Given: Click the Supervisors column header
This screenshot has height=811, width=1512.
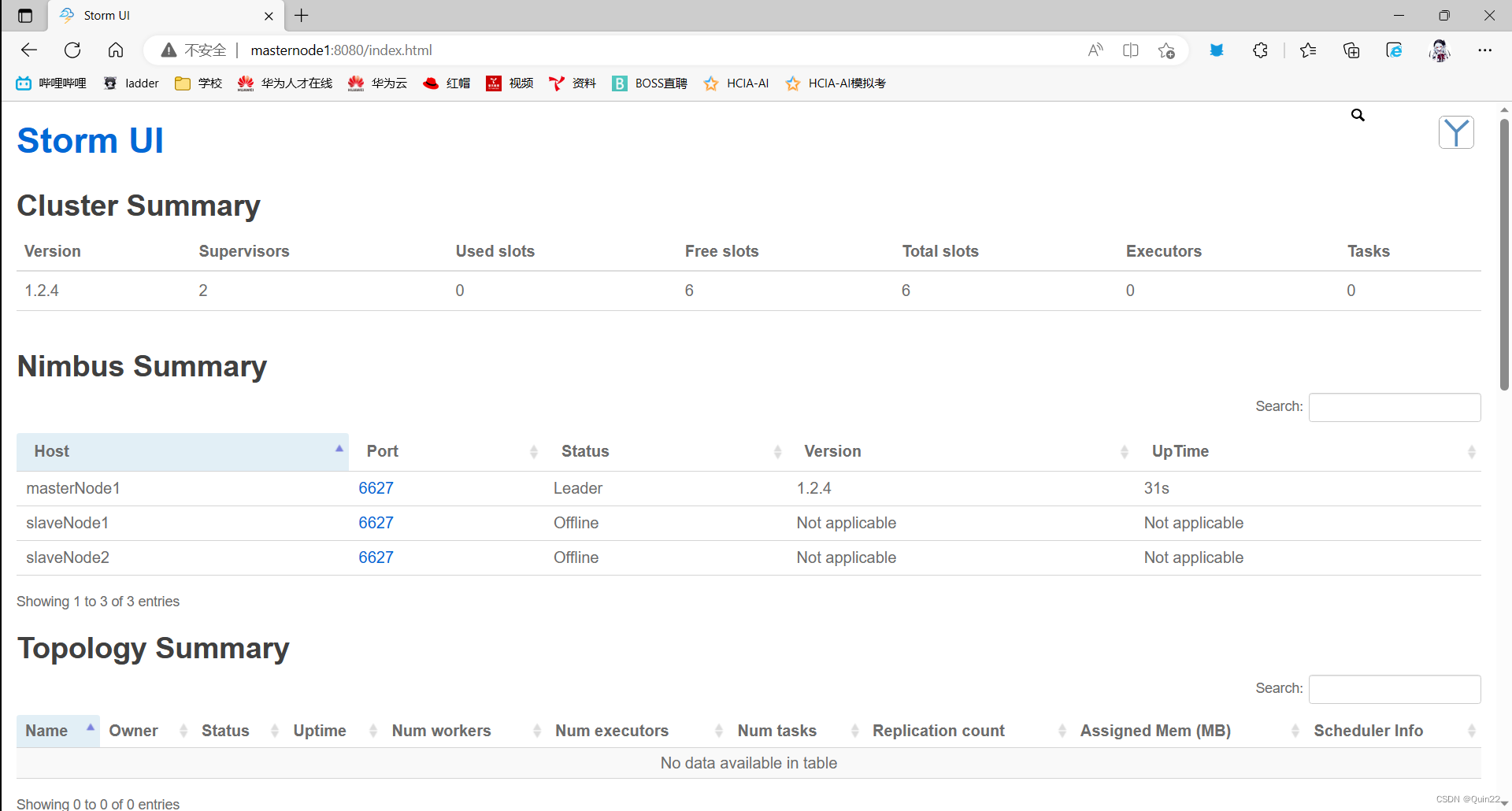Looking at the screenshot, I should [x=244, y=251].
